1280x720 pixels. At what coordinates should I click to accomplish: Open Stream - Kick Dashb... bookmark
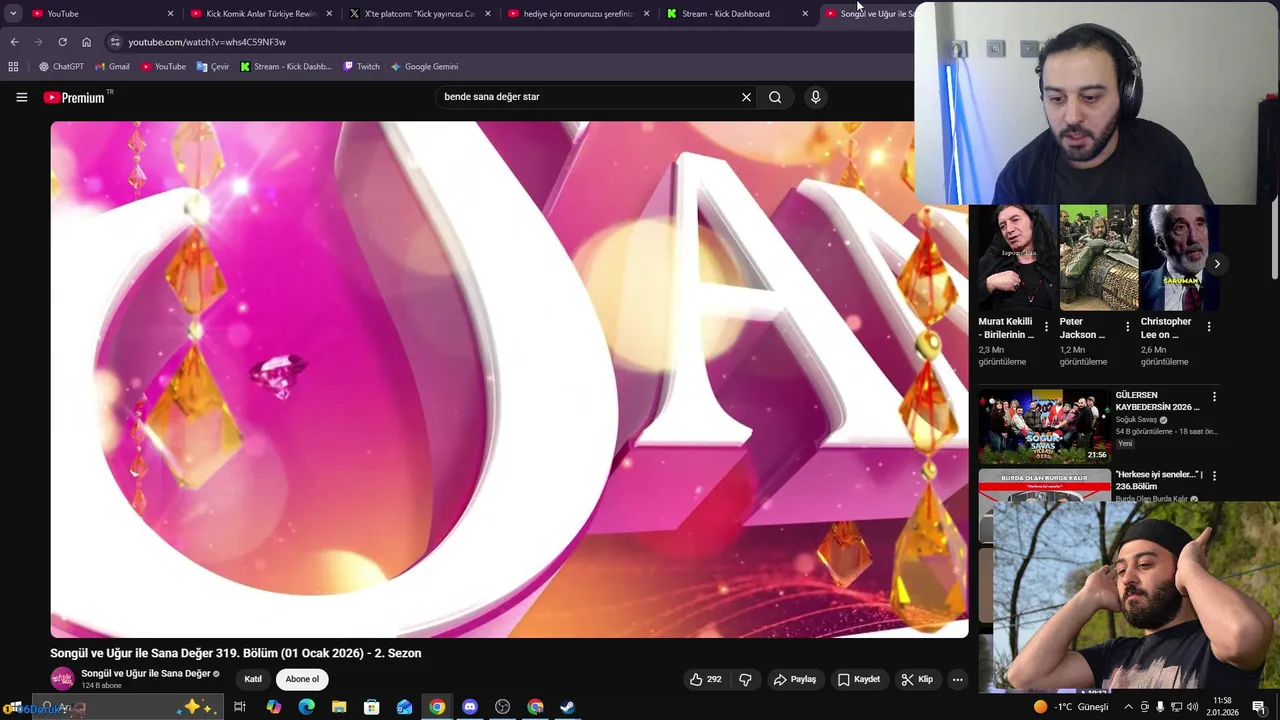click(286, 67)
